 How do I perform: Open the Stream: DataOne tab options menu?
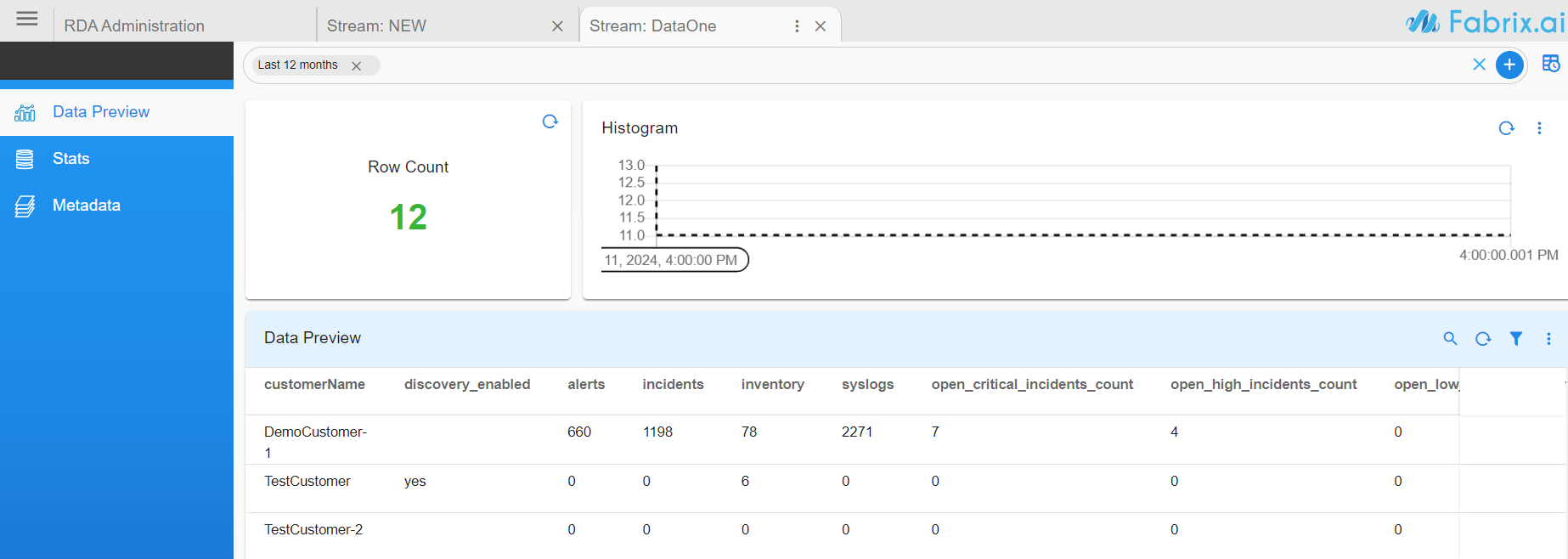pyautogui.click(x=797, y=26)
